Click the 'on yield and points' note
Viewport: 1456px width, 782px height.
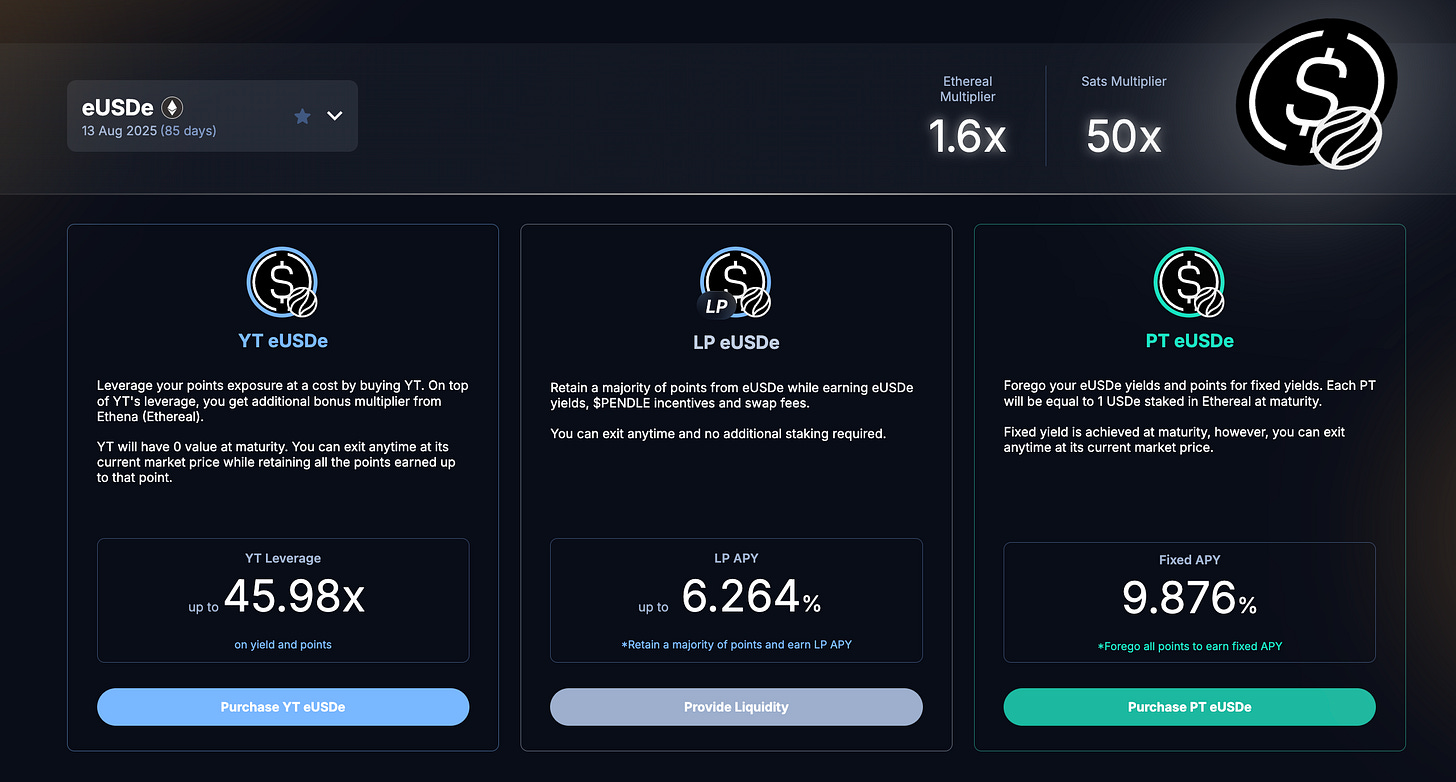click(283, 645)
